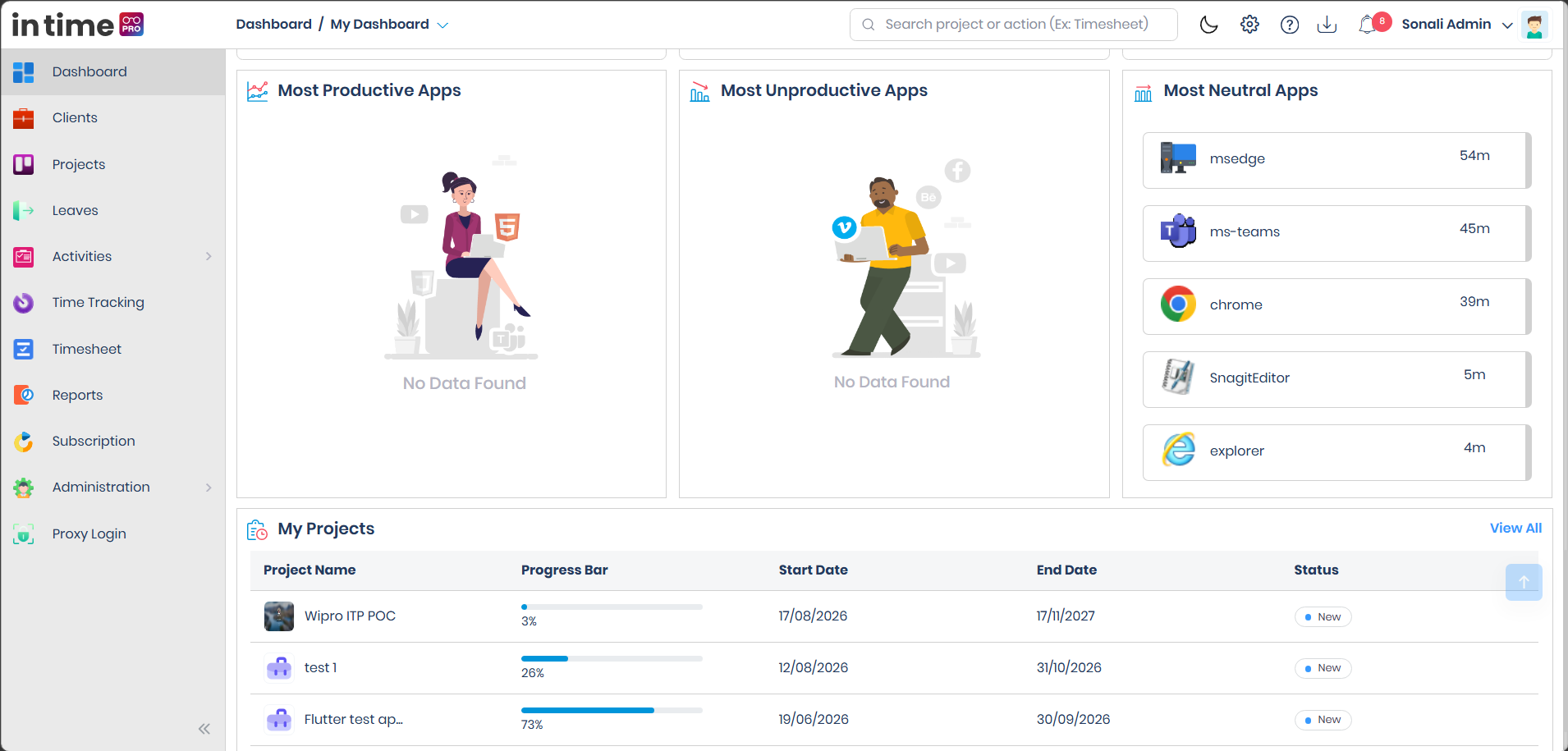Click the Dashboard breadcrumb link
Viewport: 1568px width, 751px height.
pos(273,25)
